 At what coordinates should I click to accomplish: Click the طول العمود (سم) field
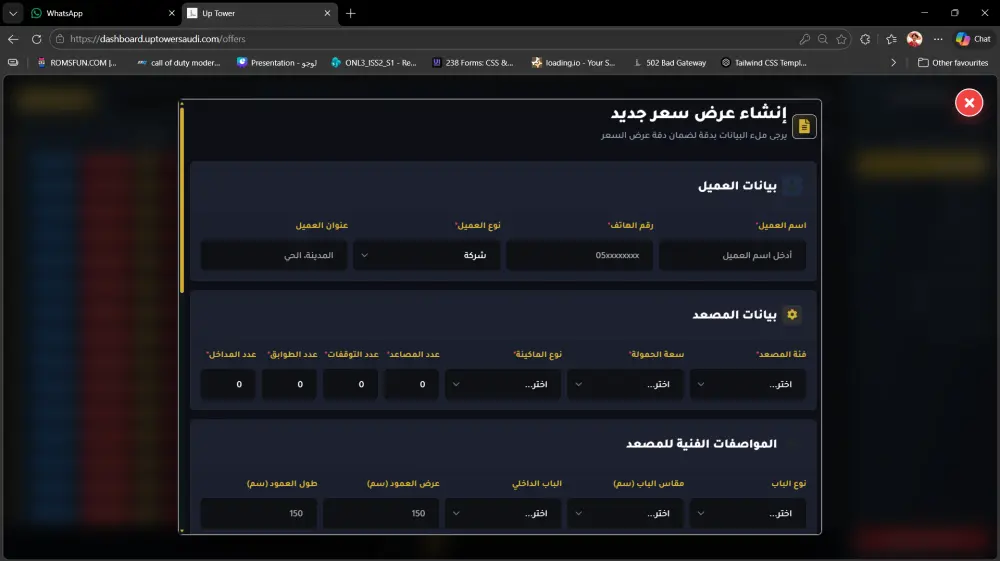pyautogui.click(x=259, y=513)
